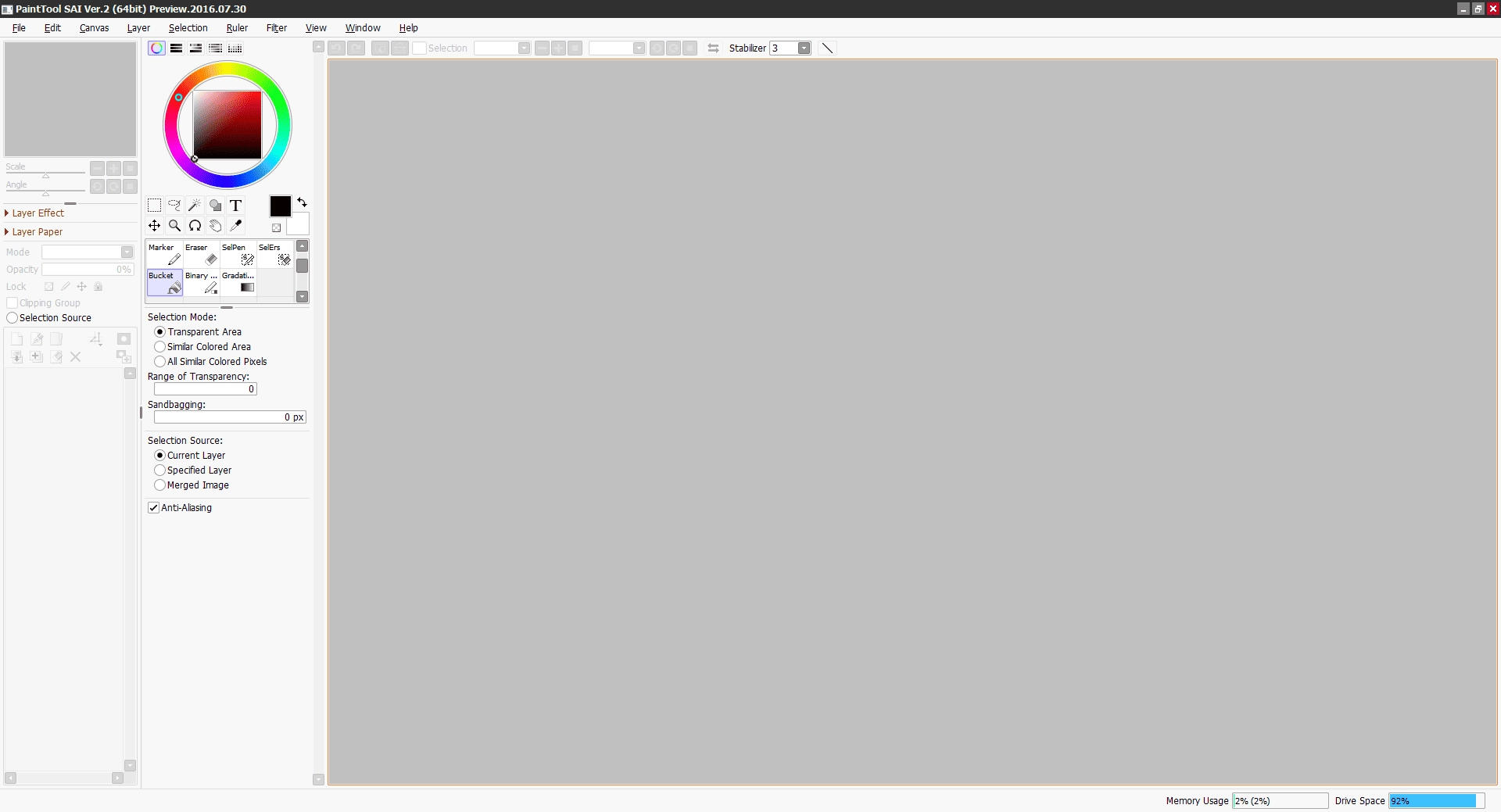
Task: Open the Stabilizer value dropdown
Action: coord(804,48)
